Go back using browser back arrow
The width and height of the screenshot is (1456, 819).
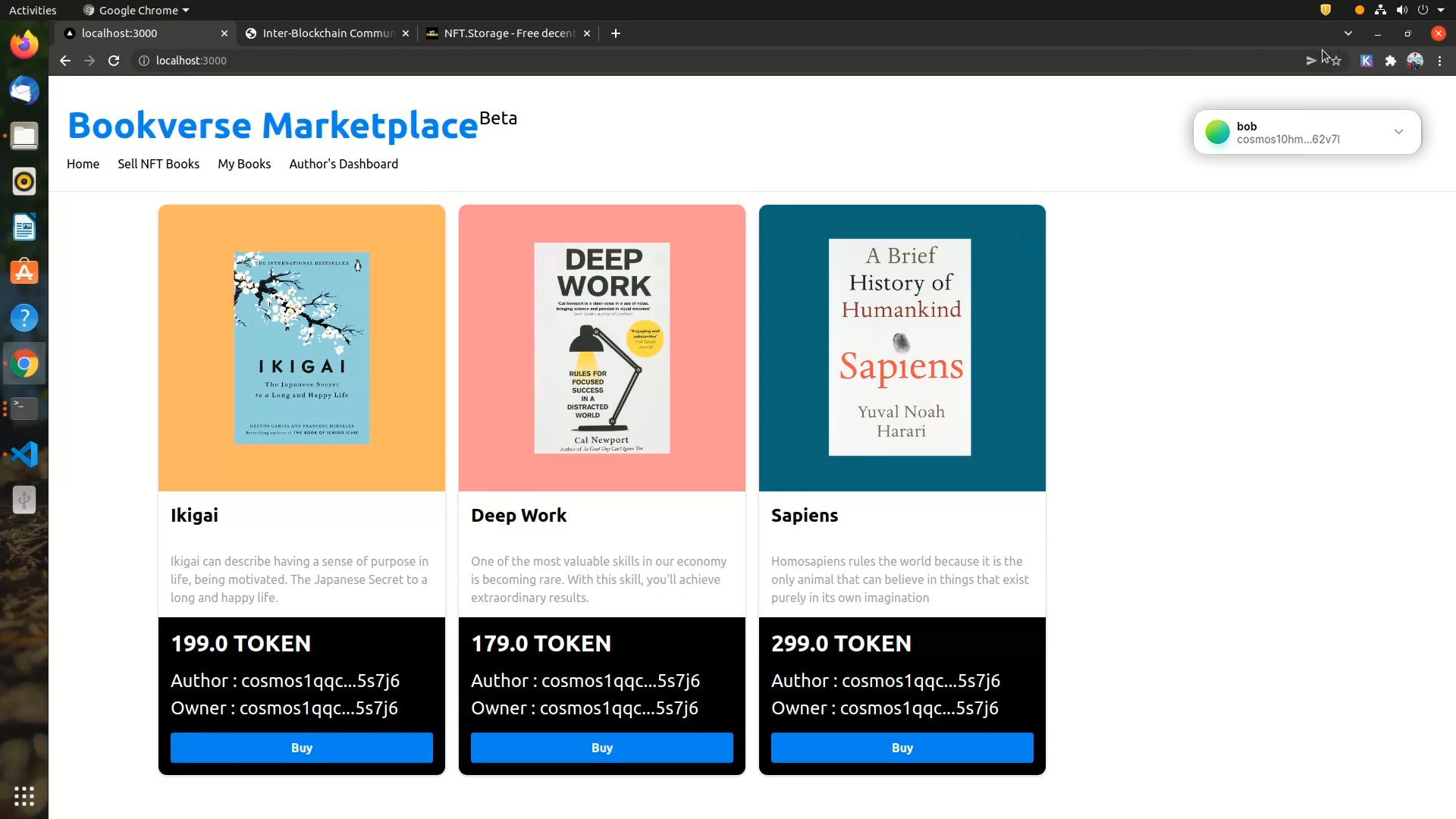click(65, 61)
